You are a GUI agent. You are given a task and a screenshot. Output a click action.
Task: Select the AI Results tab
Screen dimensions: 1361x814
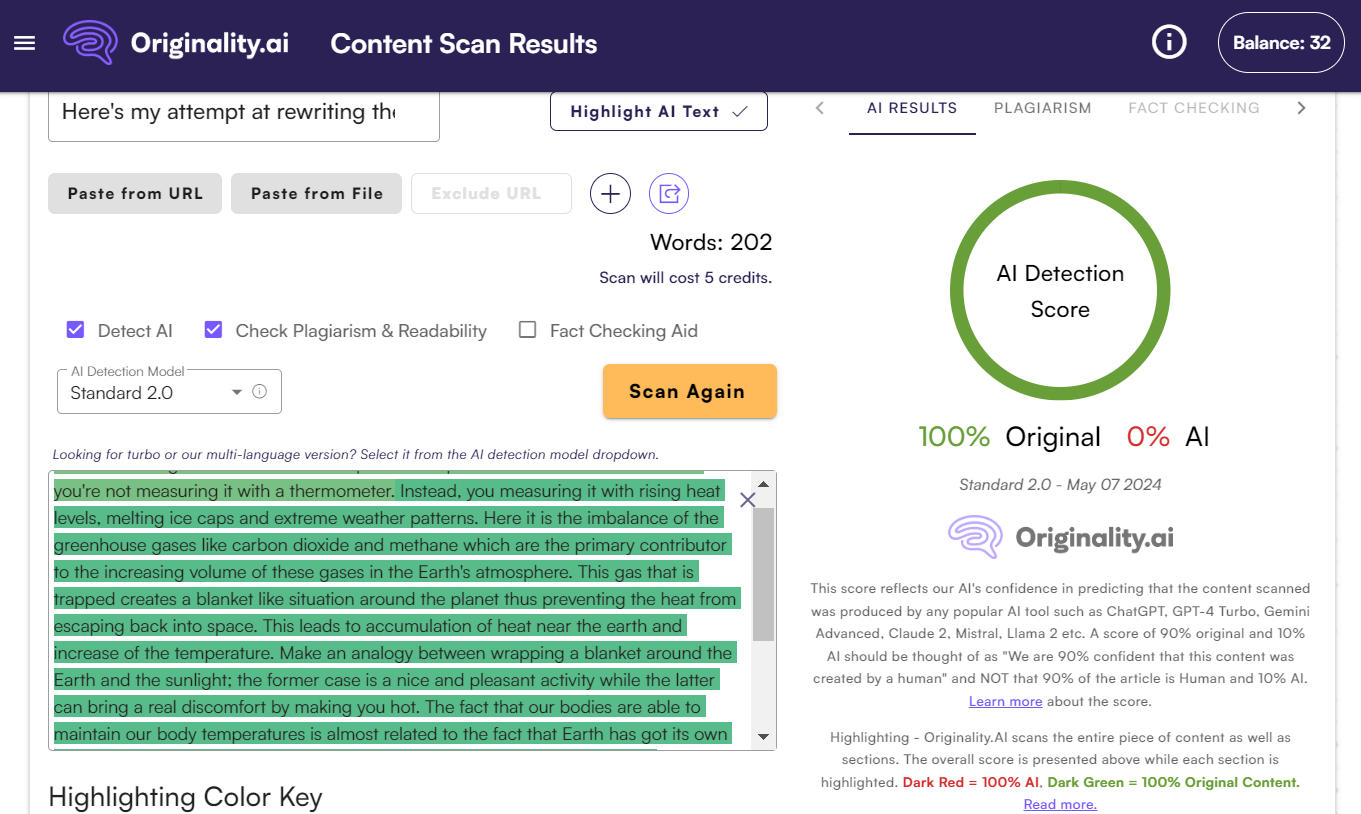[911, 108]
